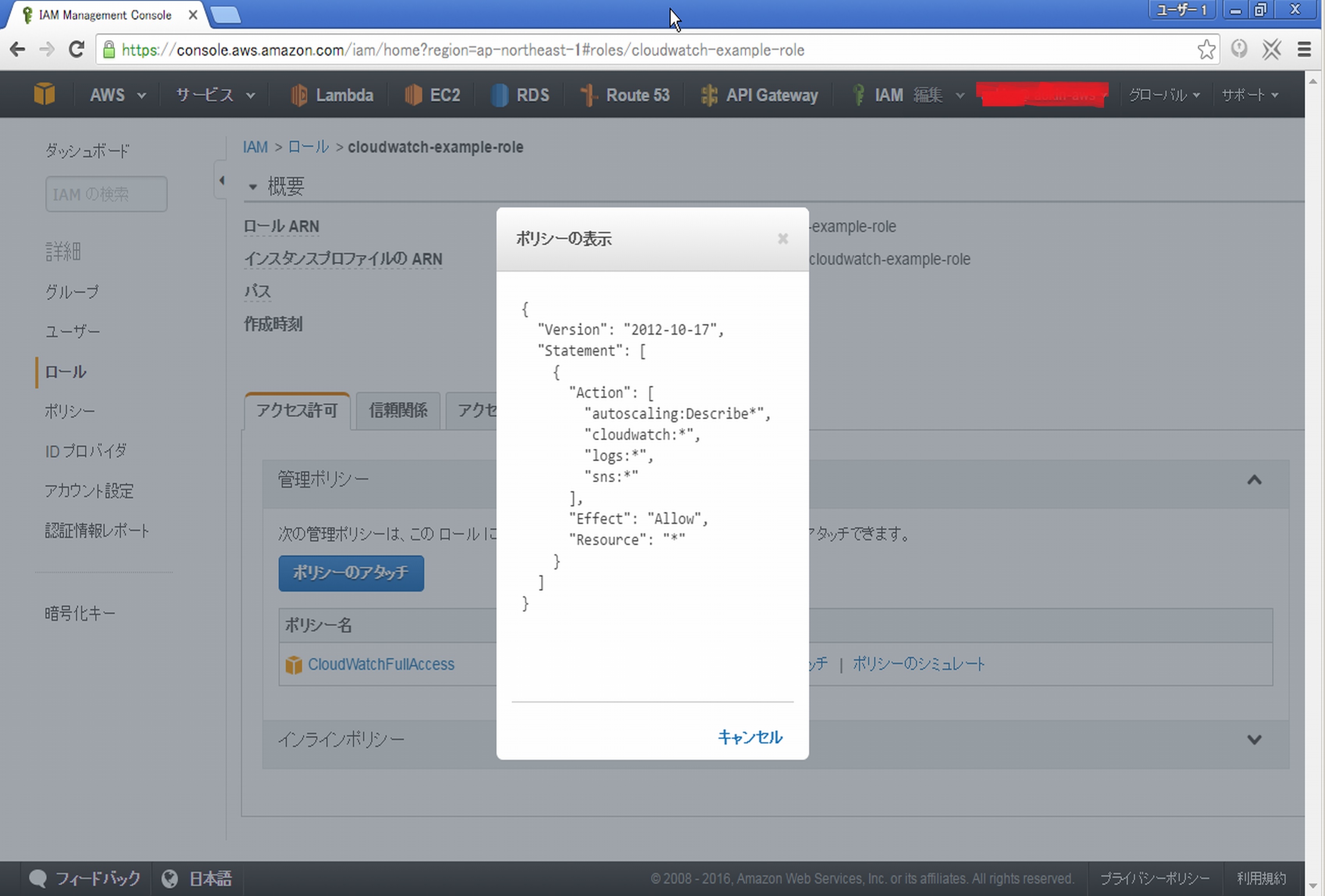Click the ポリシーのアタッチ button
The image size is (1325, 896).
point(351,573)
